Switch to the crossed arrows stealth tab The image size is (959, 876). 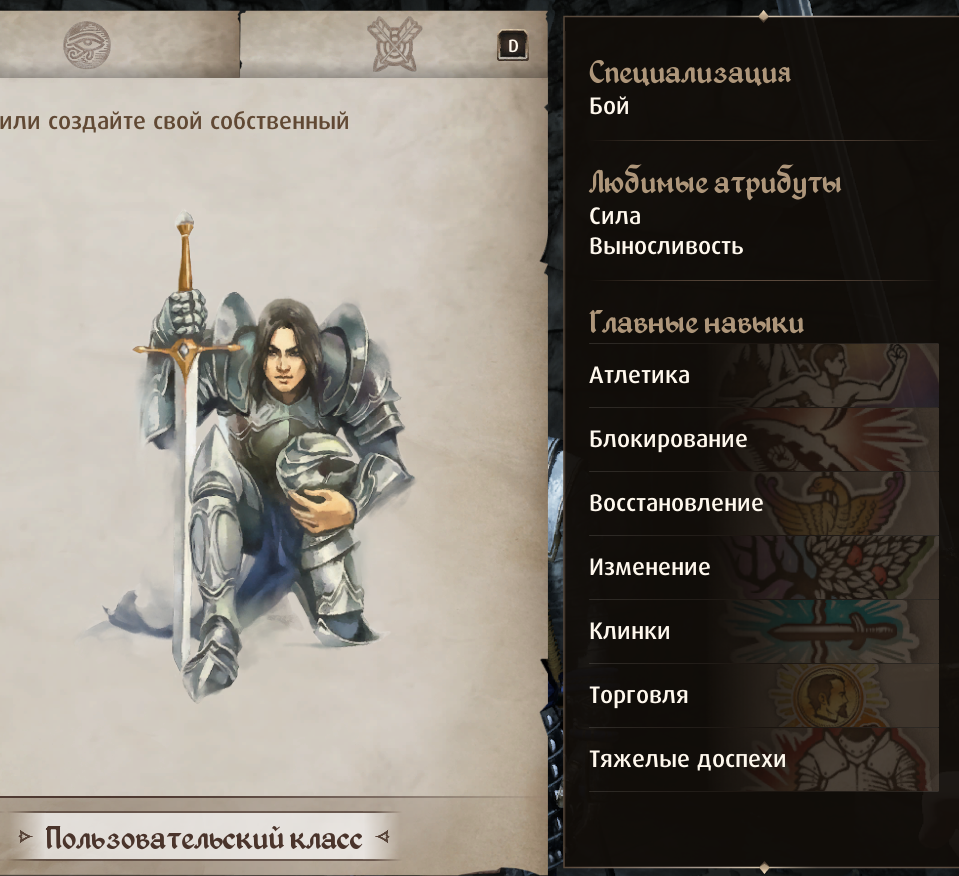394,45
